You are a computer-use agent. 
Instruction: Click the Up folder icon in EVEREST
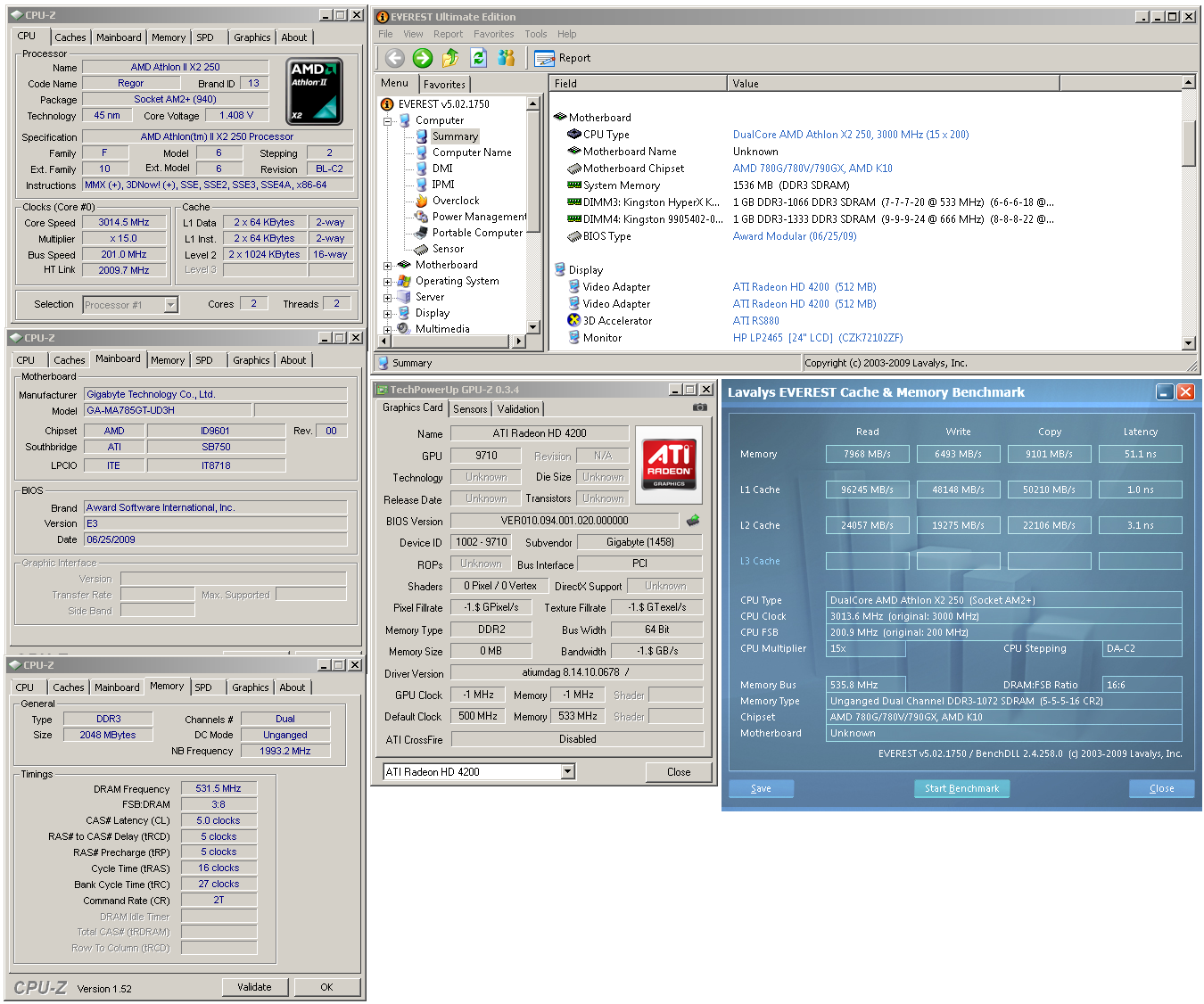[450, 58]
